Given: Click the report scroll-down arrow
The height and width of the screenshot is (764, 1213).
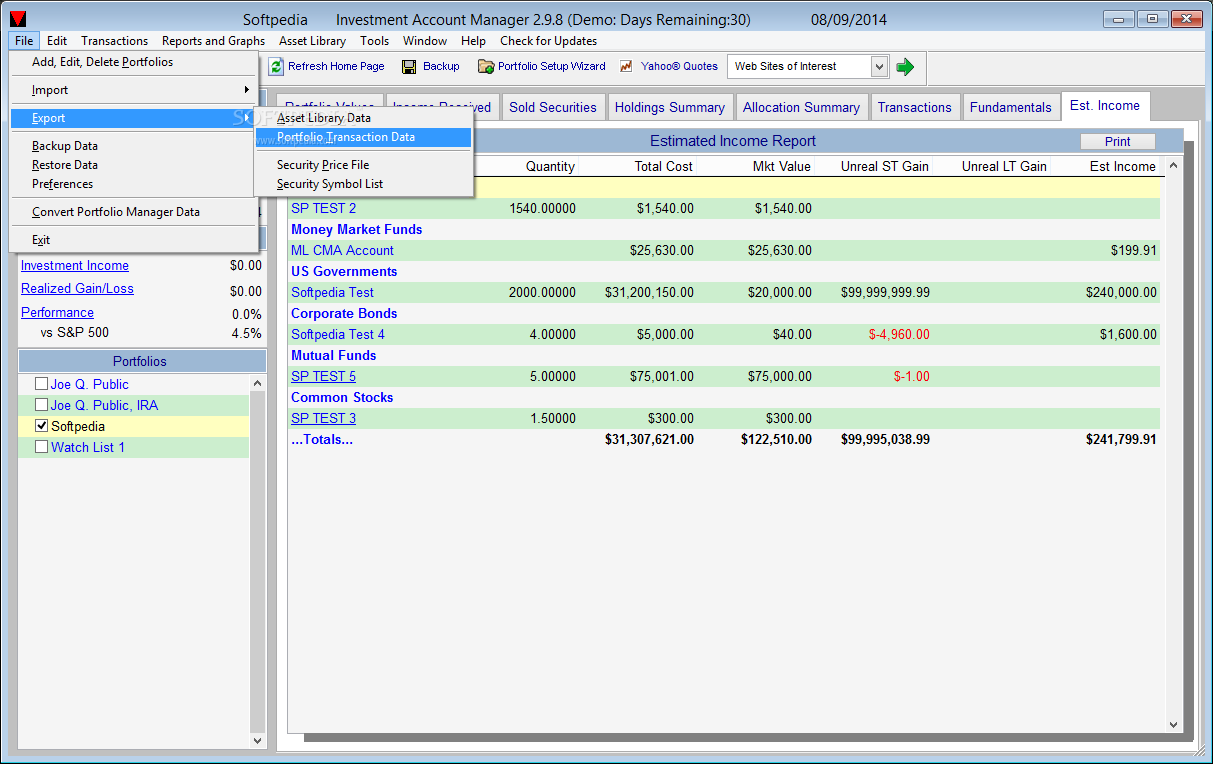Looking at the screenshot, I should click(x=1174, y=724).
